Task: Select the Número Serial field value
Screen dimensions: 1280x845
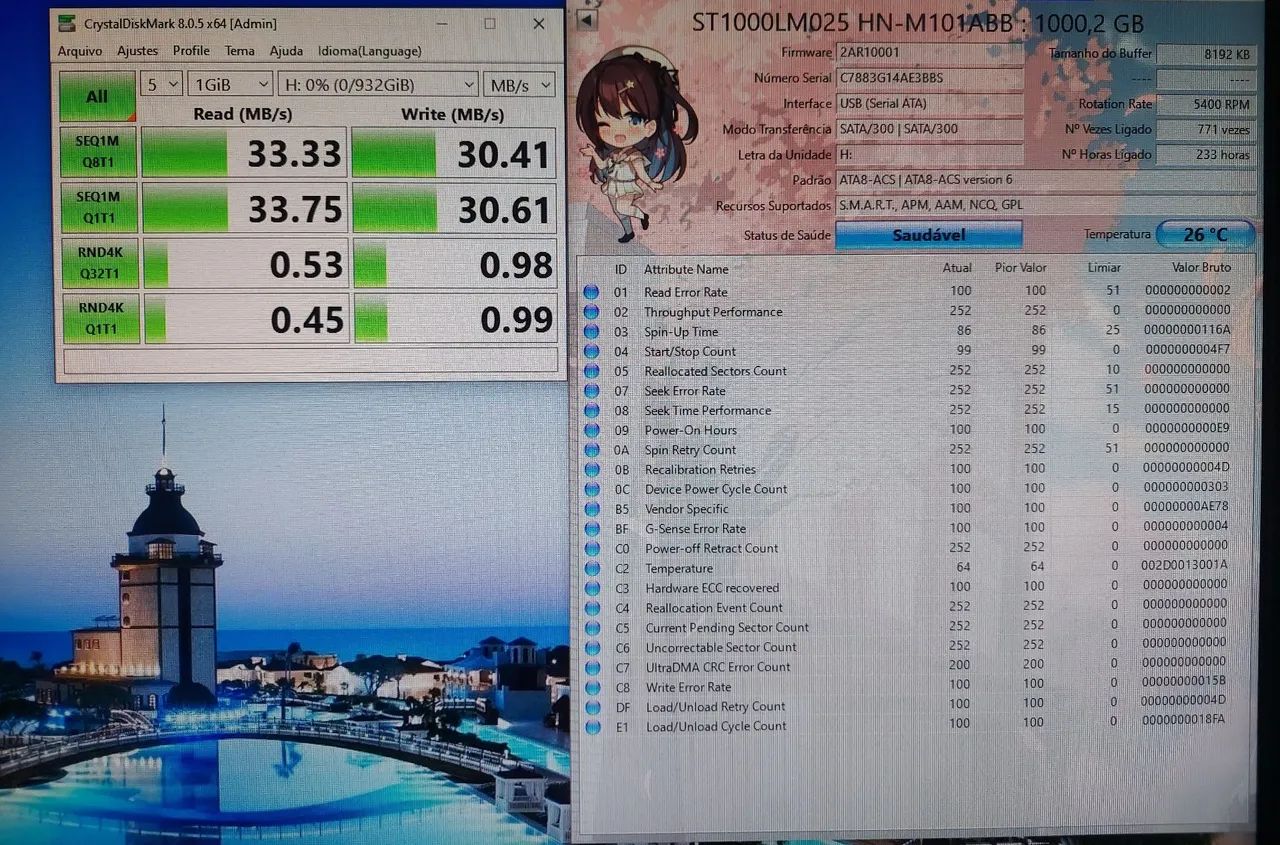Action: coord(929,78)
